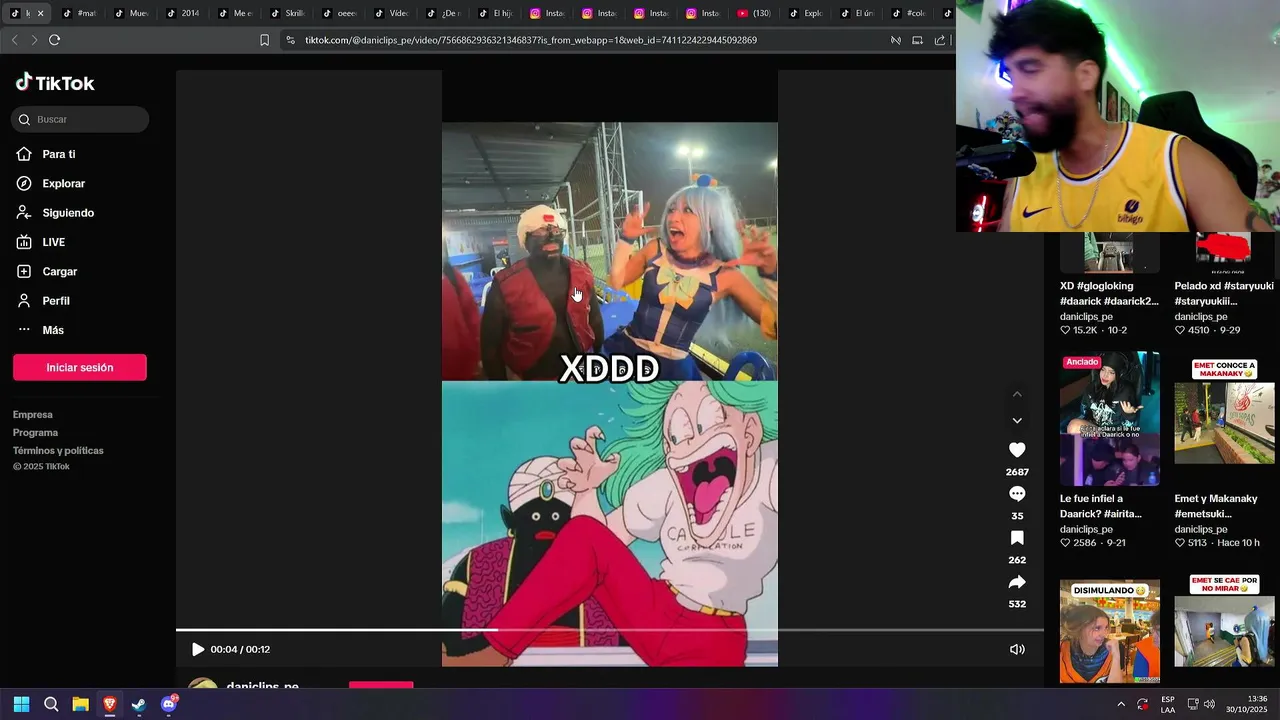Switch to the Muev tab
The height and width of the screenshot is (720, 1280).
(x=132, y=13)
